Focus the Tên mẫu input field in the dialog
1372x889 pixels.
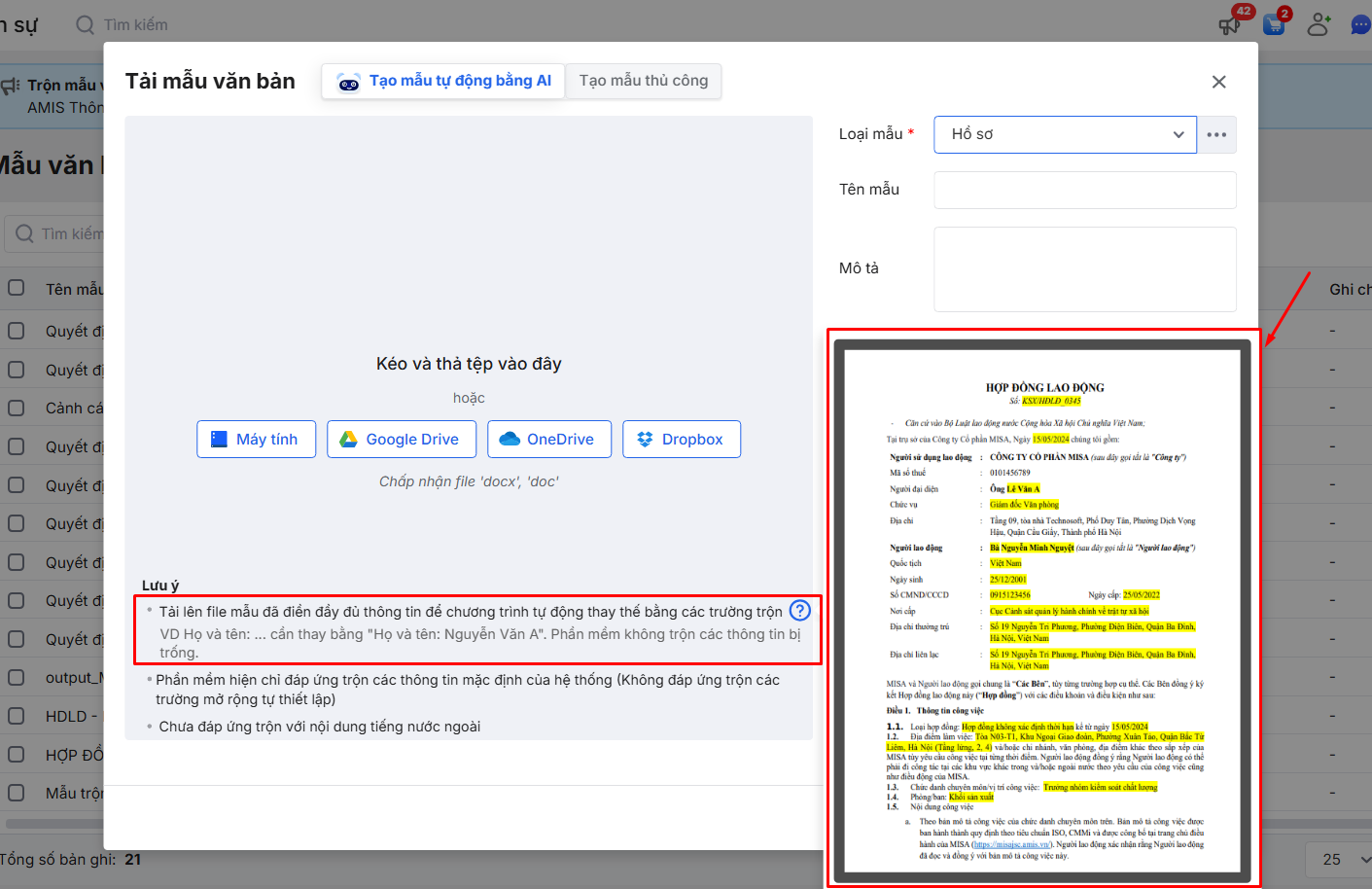click(1085, 190)
